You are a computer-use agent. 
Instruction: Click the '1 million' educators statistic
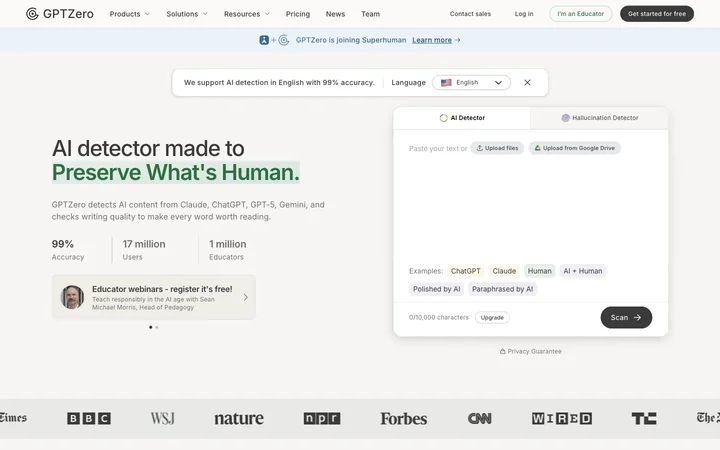[228, 244]
